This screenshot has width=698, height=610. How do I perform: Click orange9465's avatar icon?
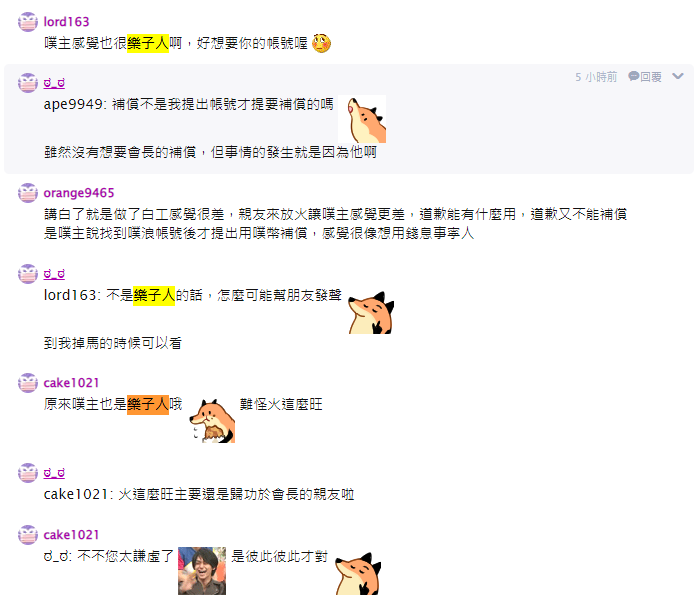pyautogui.click(x=28, y=193)
